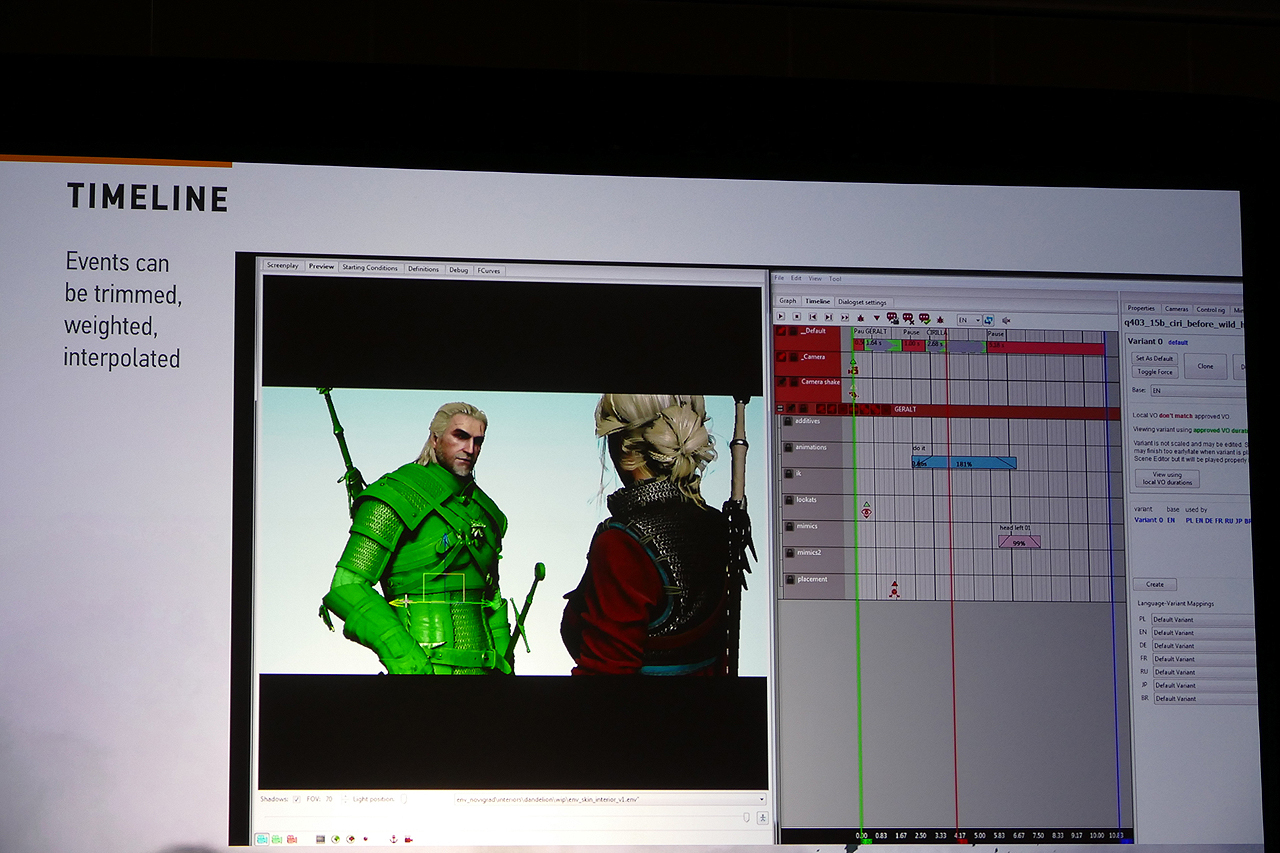Open the Starting Conditions tab
Image resolution: width=1280 pixels, height=853 pixels.
[370, 268]
